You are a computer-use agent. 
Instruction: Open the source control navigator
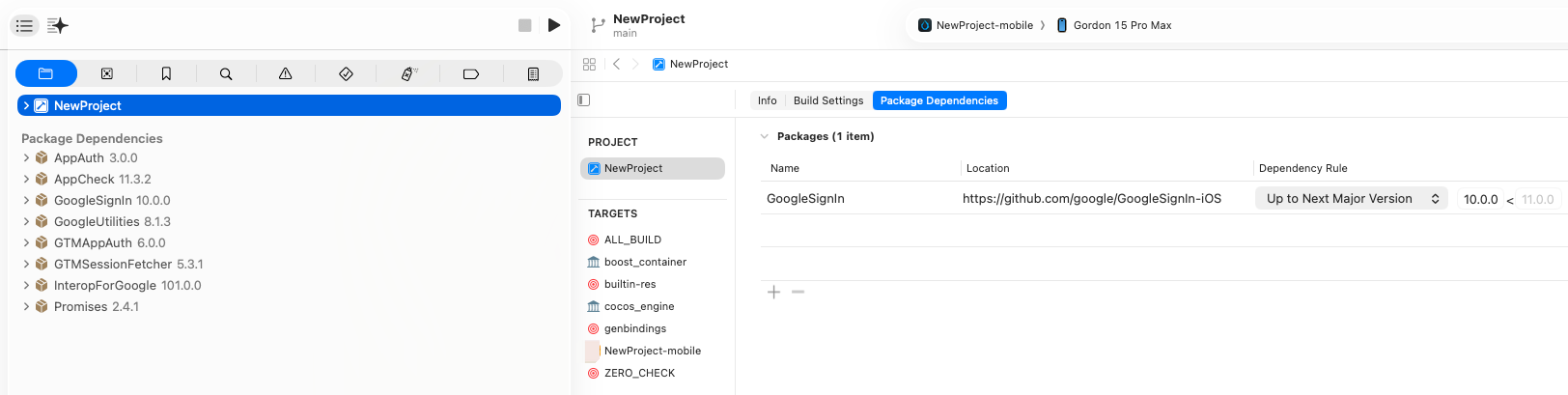pyautogui.click(x=107, y=73)
